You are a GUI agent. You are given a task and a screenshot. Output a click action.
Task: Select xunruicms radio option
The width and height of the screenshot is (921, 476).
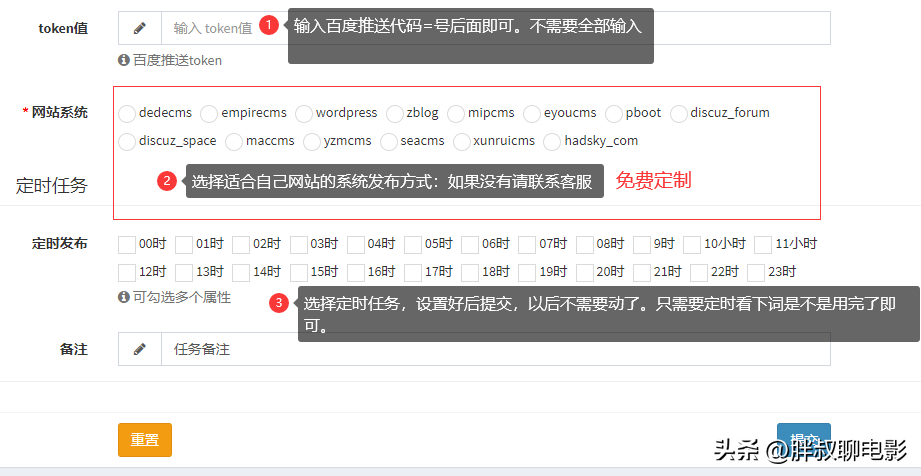click(462, 142)
